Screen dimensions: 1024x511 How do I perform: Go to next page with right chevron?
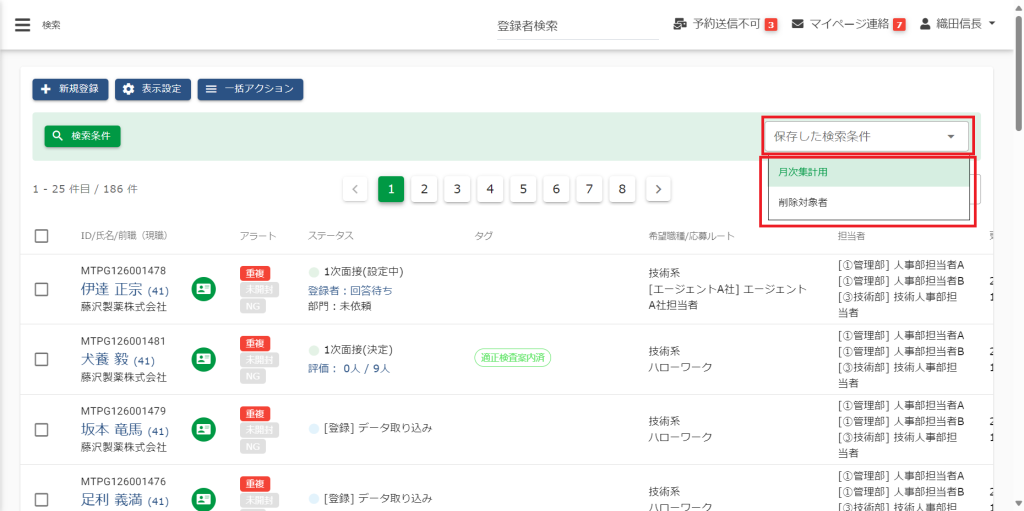click(x=657, y=189)
